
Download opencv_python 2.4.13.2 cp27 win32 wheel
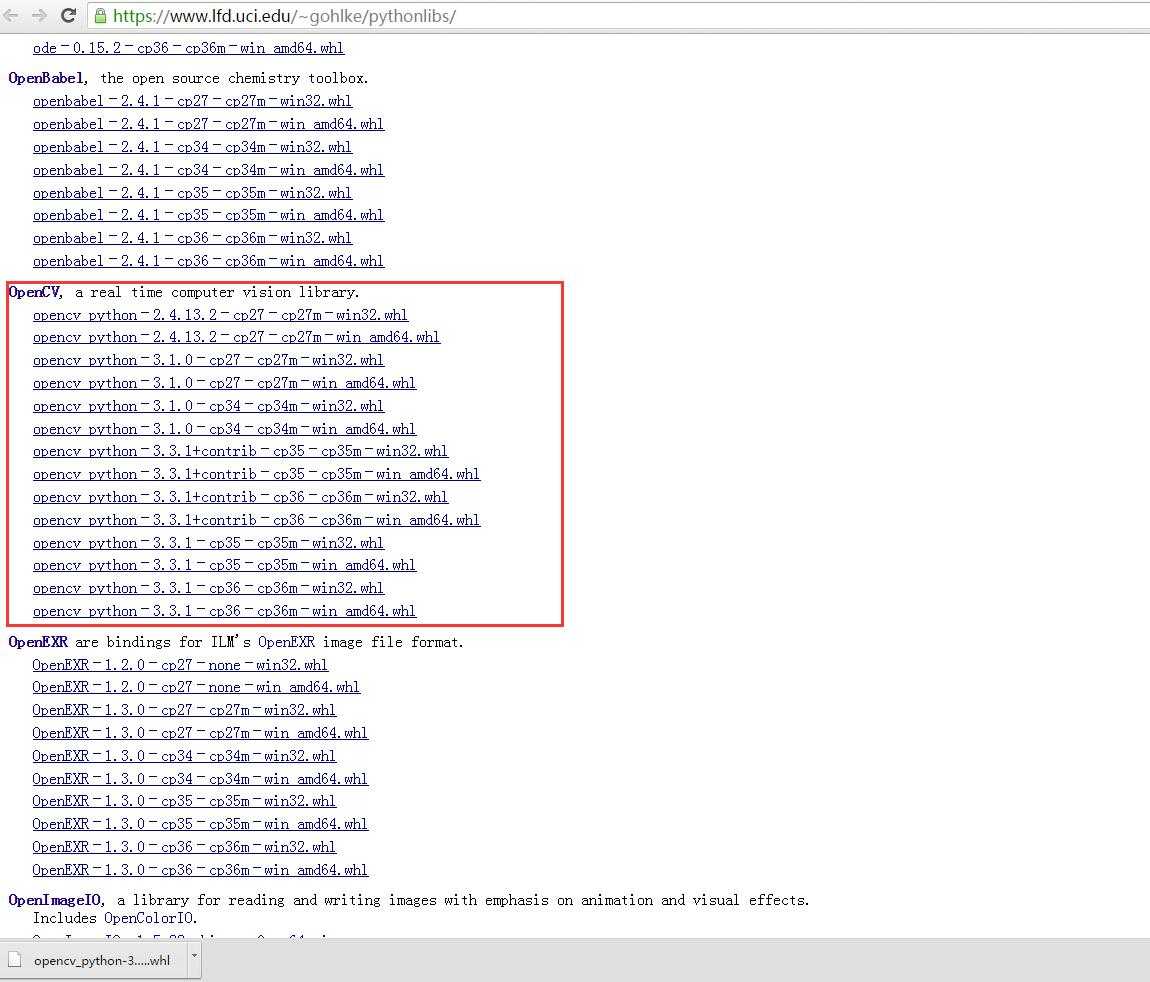pyautogui.click(x=220, y=315)
